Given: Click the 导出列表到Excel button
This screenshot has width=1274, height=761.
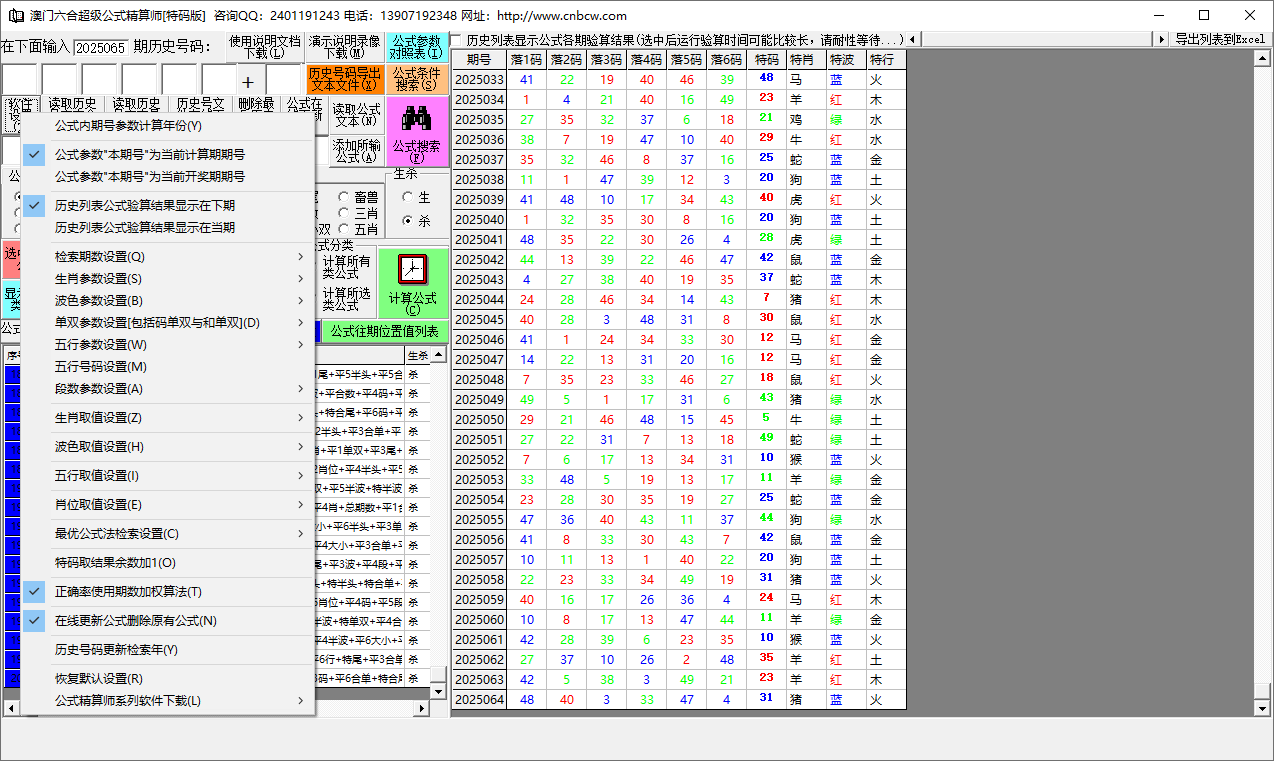Looking at the screenshot, I should click(1219, 39).
